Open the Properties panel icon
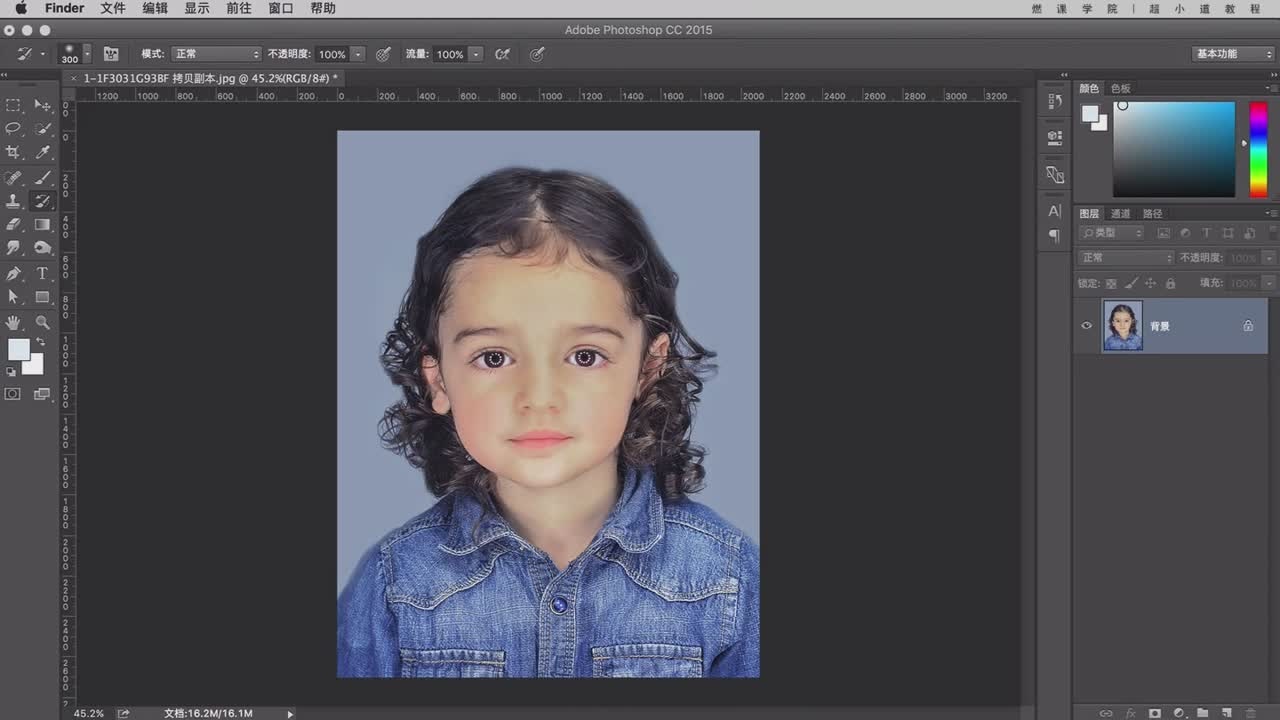The image size is (1280, 720). pos(1054,137)
